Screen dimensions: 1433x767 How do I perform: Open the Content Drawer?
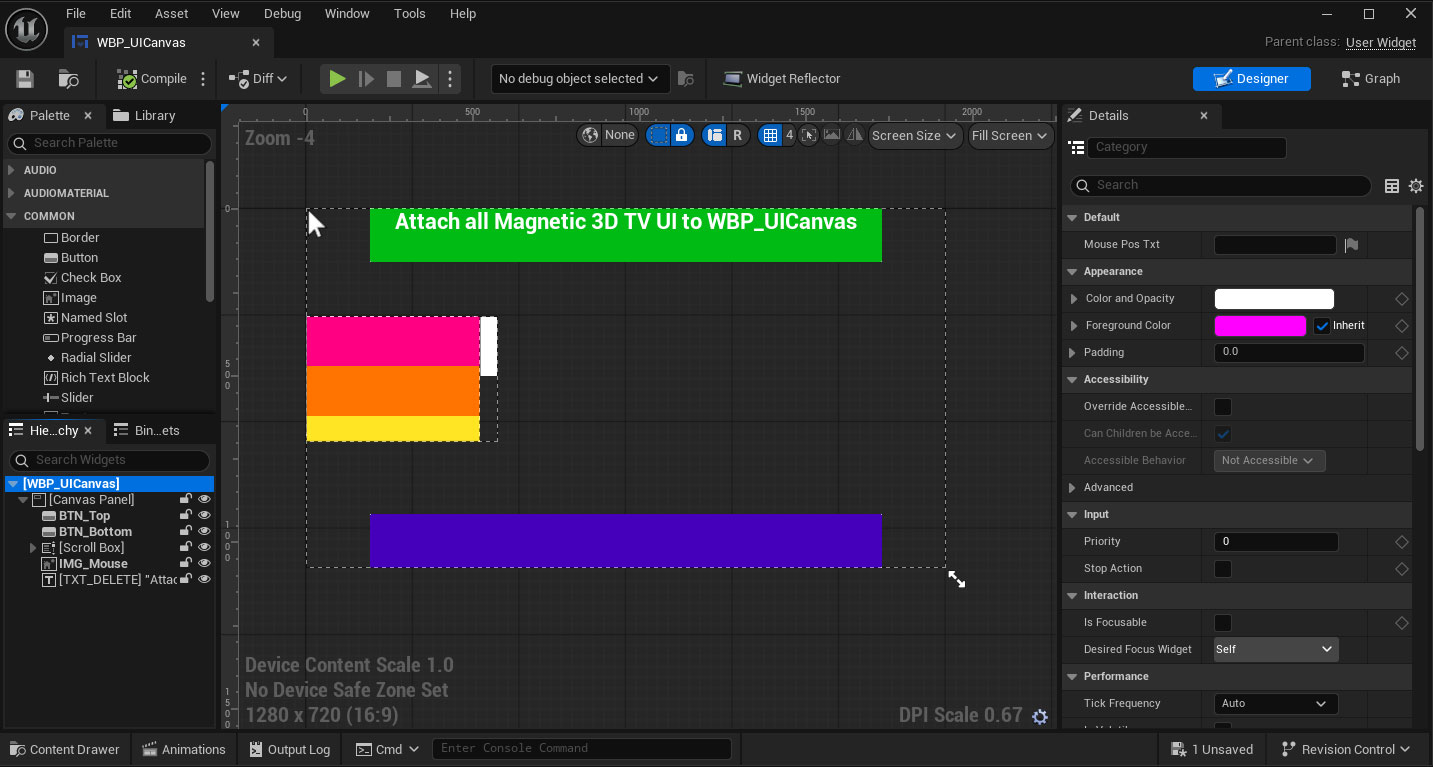pos(64,749)
